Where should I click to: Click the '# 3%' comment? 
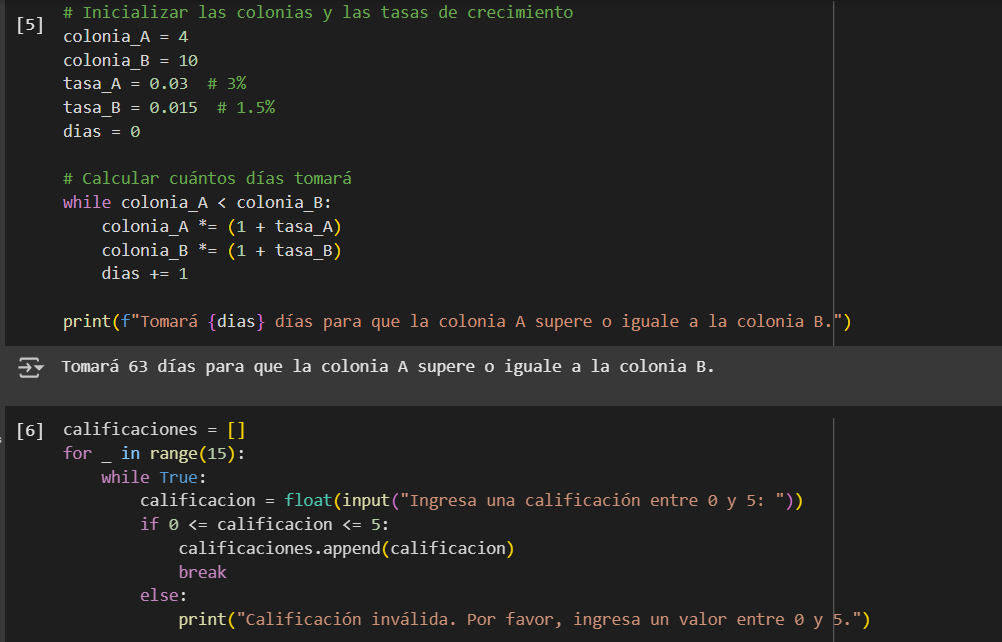(x=227, y=84)
